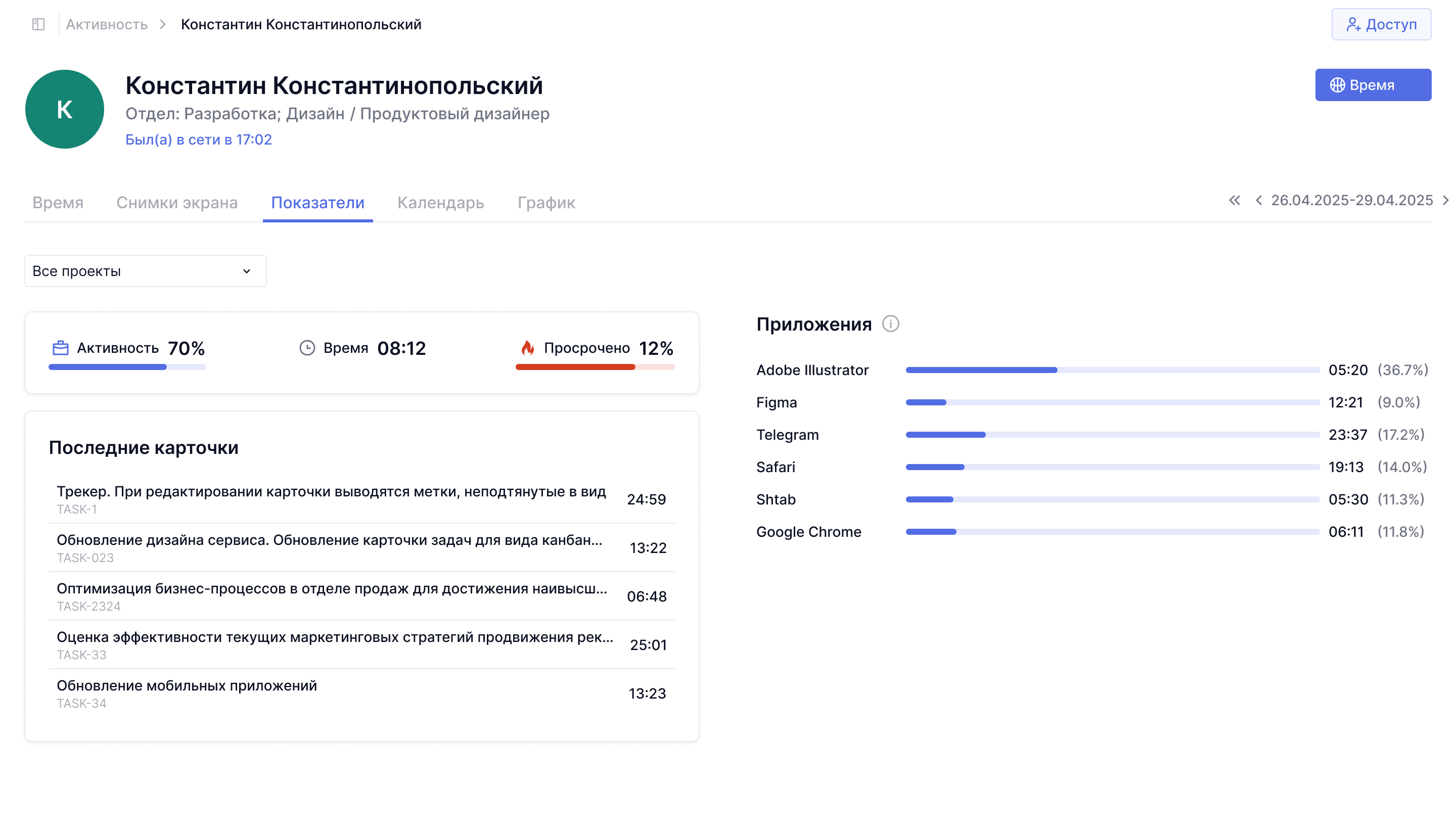This screenshot has width=1456, height=829.
Task: Click the Adobe Illustrator usage bar
Action: tap(1113, 370)
